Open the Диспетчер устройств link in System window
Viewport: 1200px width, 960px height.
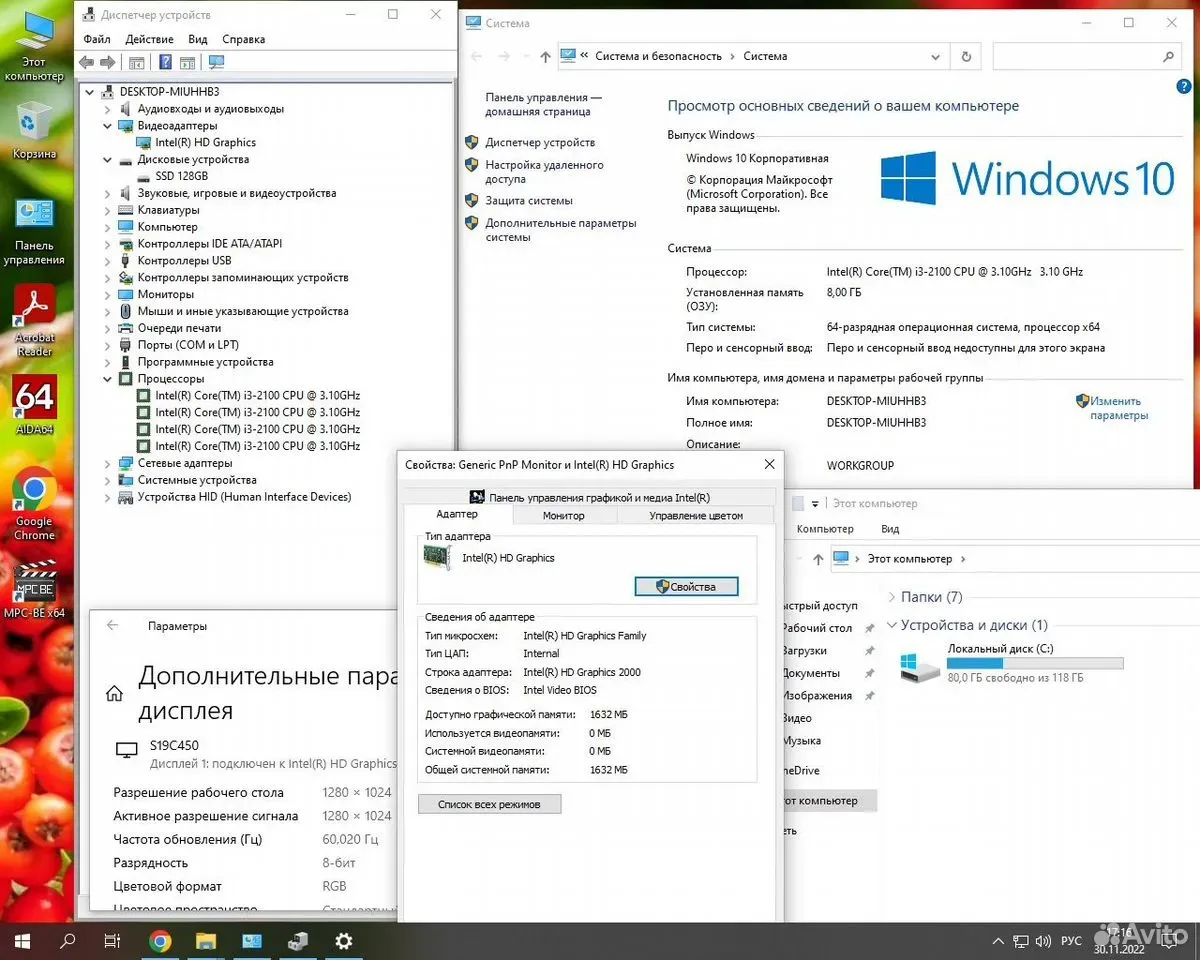(540, 142)
